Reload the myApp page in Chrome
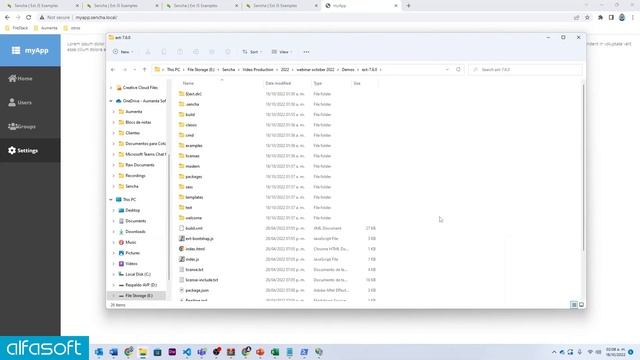The width and height of the screenshot is (640, 360). click(x=29, y=18)
